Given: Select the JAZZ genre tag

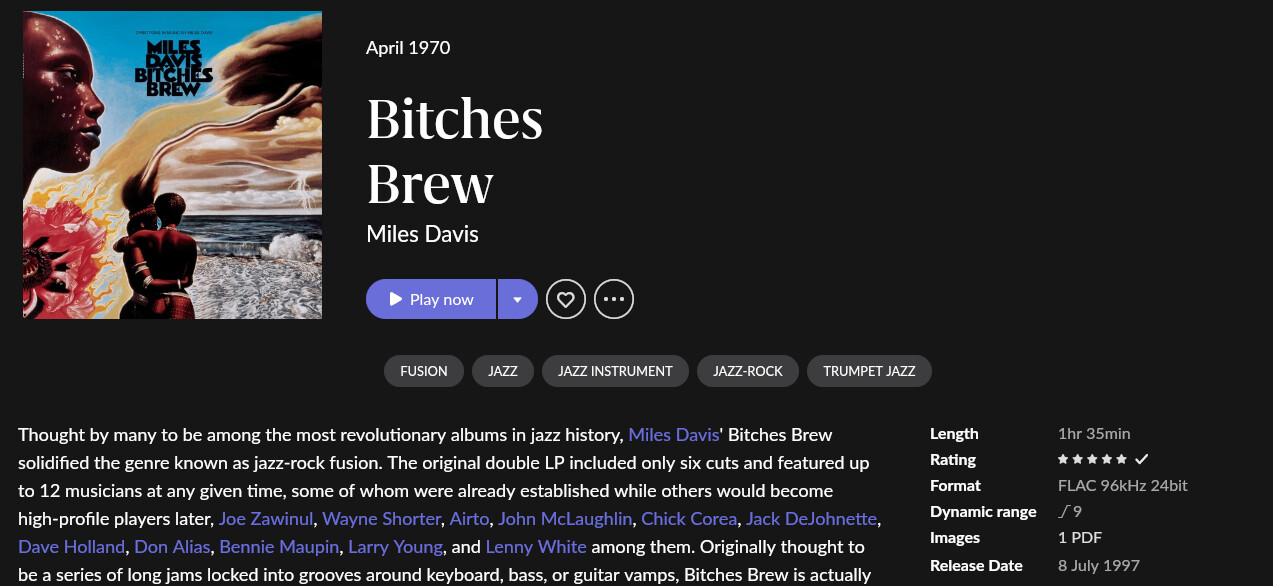Looking at the screenshot, I should click(x=502, y=370).
